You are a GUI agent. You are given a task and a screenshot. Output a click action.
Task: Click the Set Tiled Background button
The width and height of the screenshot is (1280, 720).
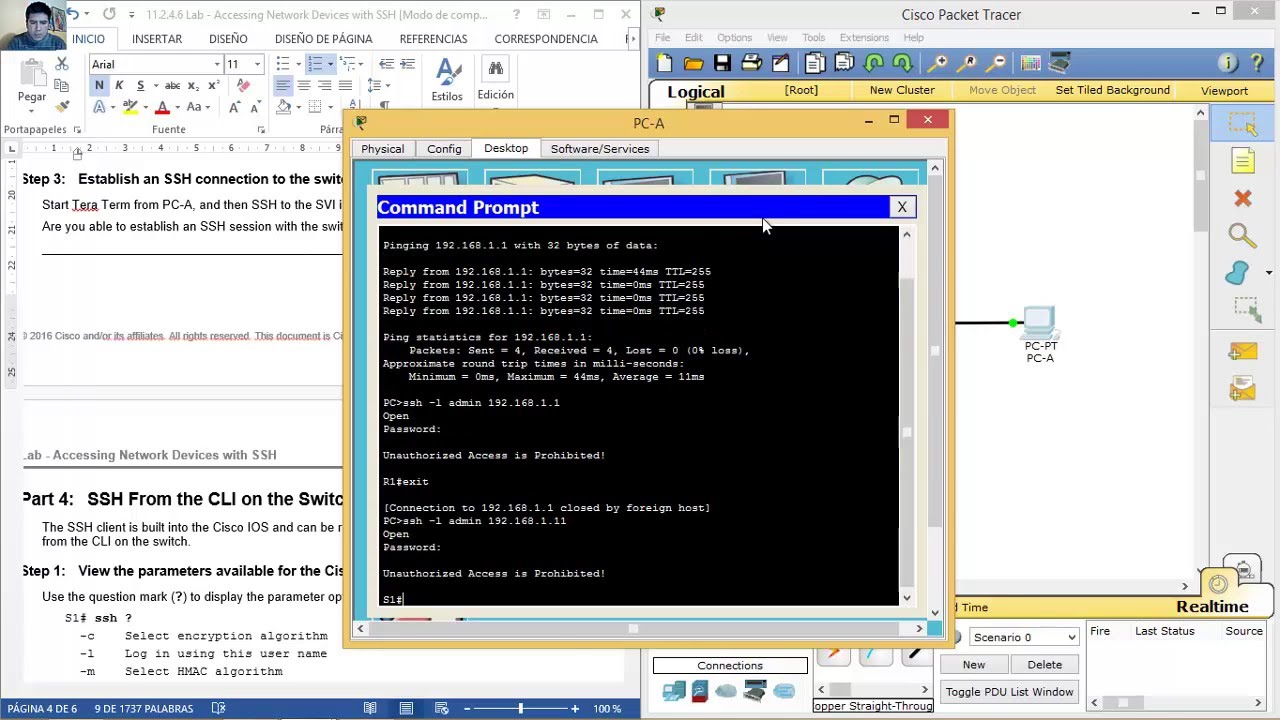[x=1113, y=90]
